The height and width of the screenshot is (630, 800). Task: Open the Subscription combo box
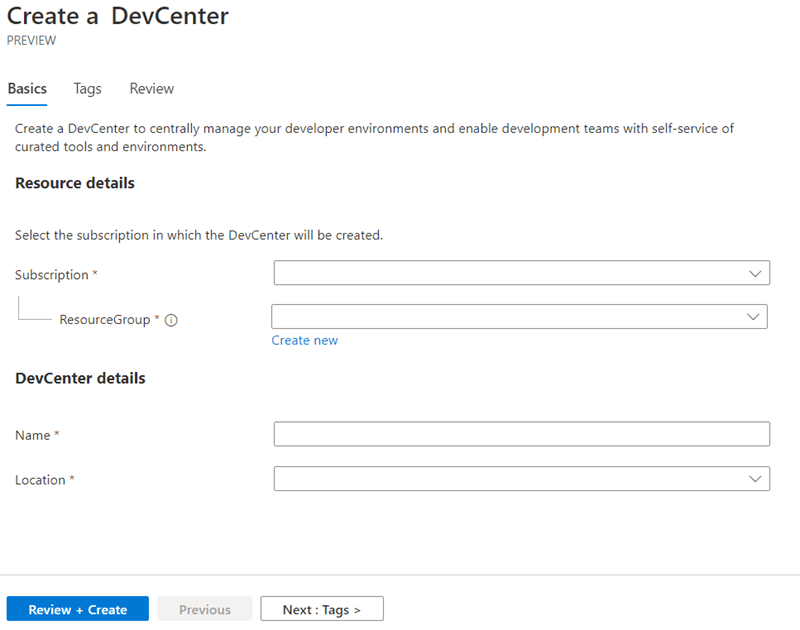tap(521, 273)
